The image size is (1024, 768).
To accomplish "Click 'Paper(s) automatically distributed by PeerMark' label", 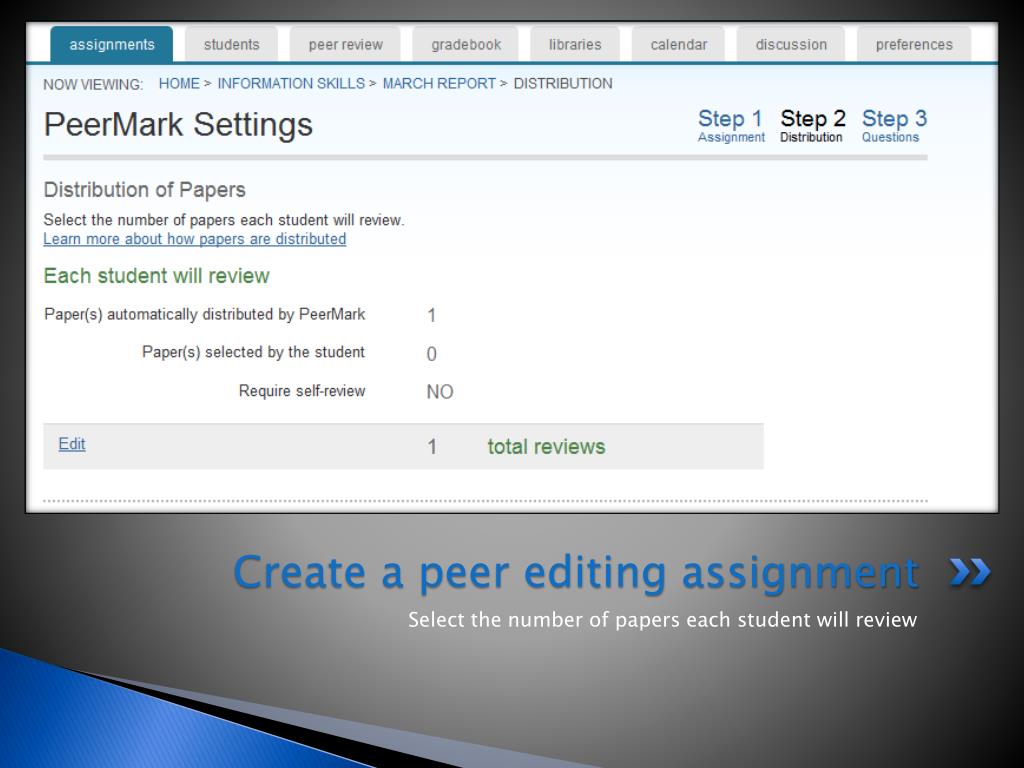I will tap(204, 315).
